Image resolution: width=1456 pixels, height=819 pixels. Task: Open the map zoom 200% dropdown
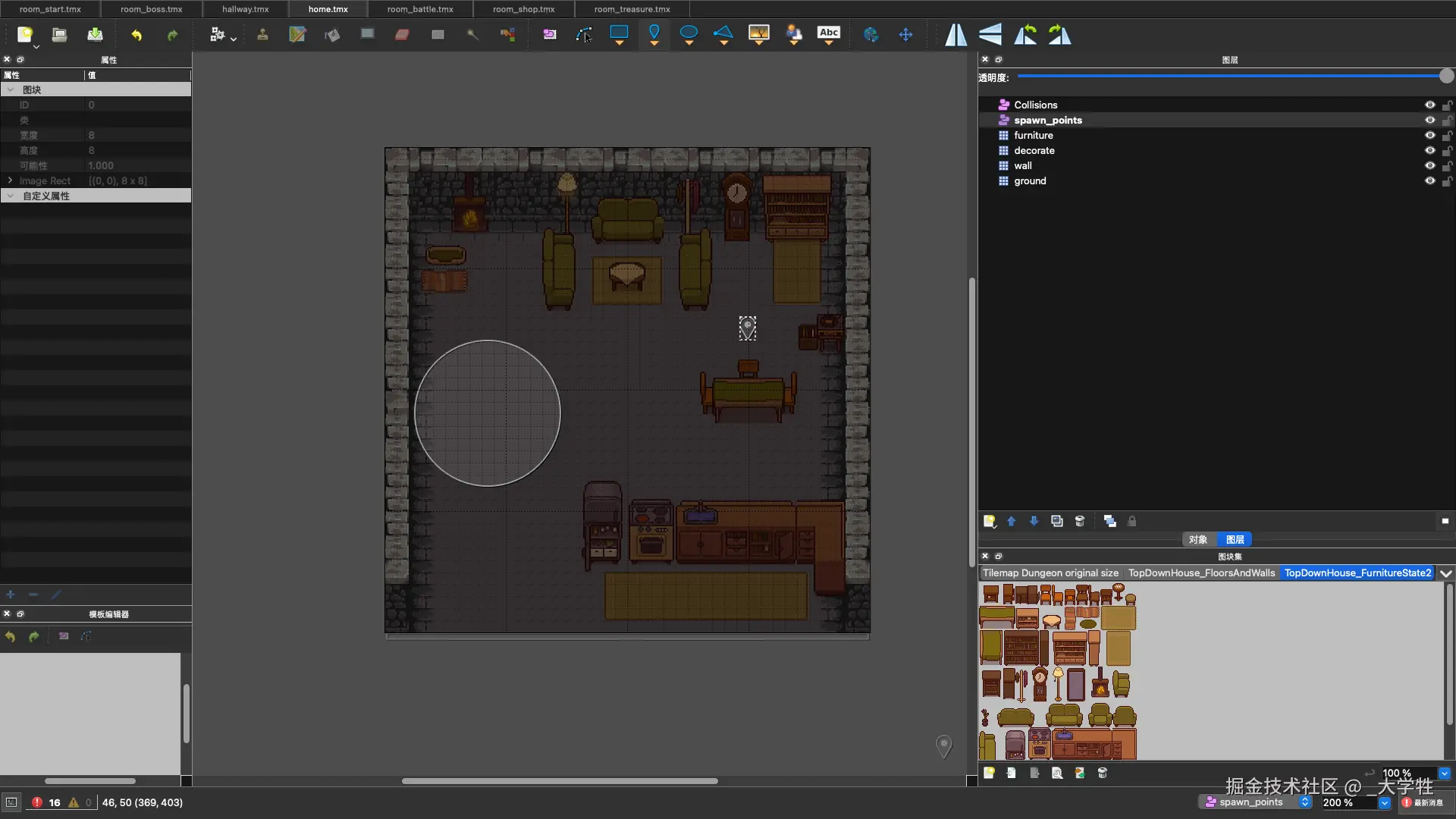1385,802
